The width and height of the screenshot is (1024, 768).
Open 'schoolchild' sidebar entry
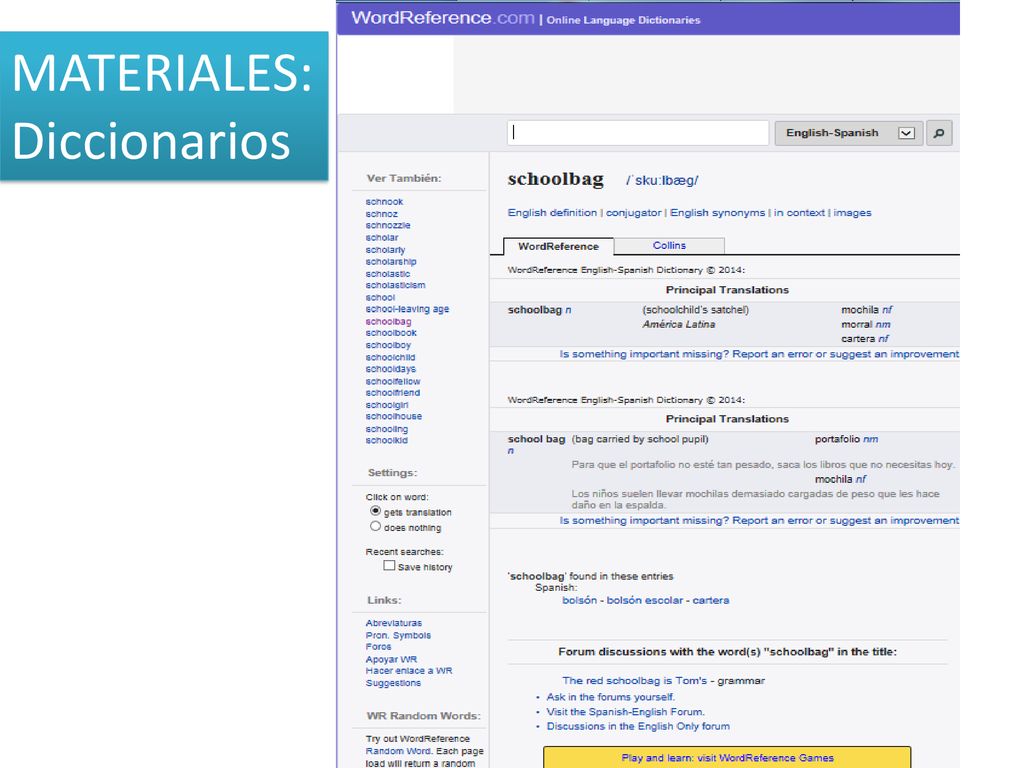[x=390, y=357]
